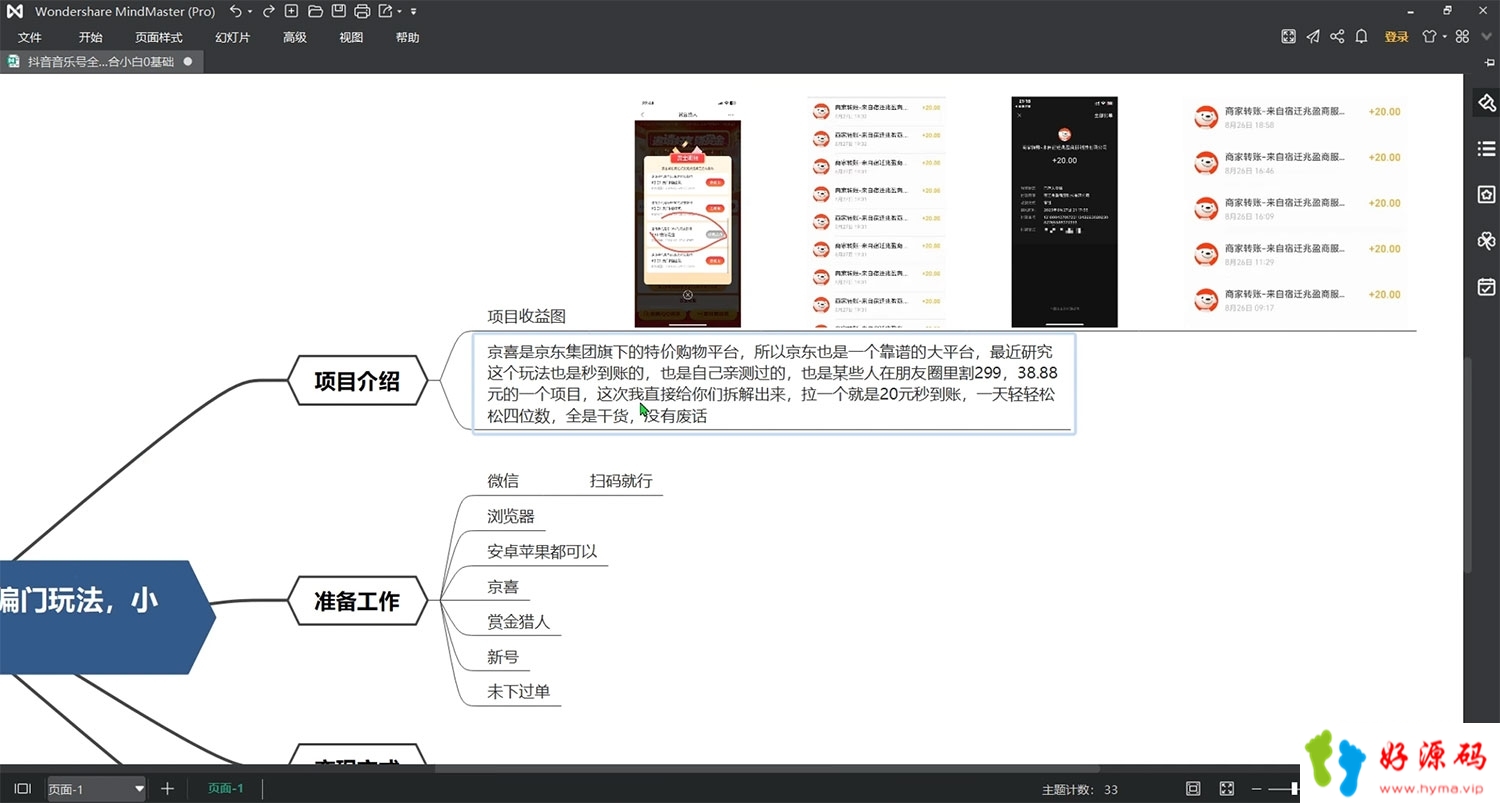Select the 微信 subtopic
Viewport: 1500px width, 803px height.
(503, 481)
